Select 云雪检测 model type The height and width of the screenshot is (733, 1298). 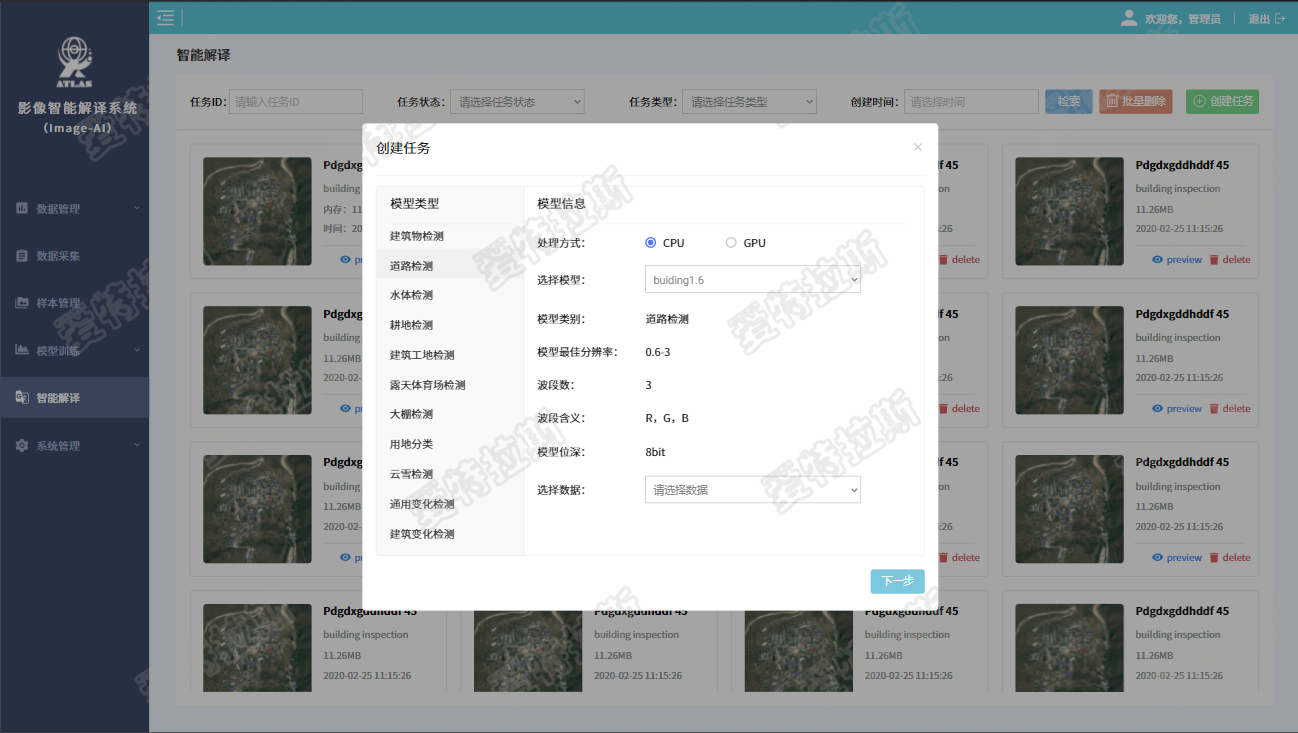pyautogui.click(x=412, y=474)
